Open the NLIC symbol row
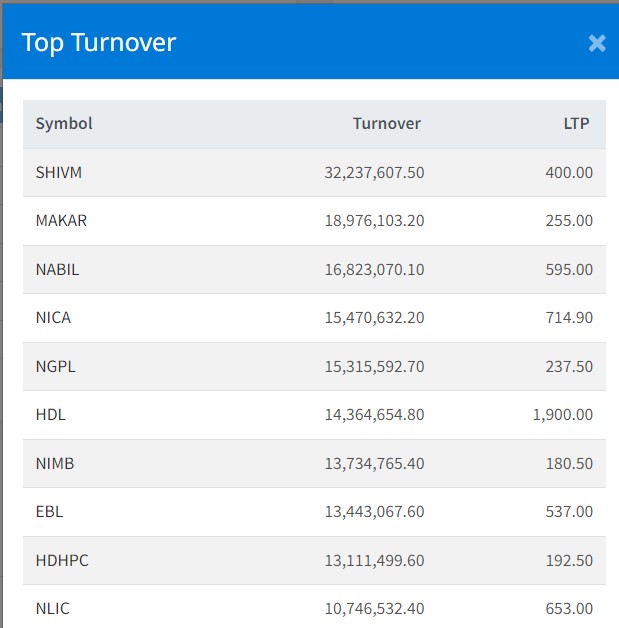619x628 pixels. click(x=53, y=609)
